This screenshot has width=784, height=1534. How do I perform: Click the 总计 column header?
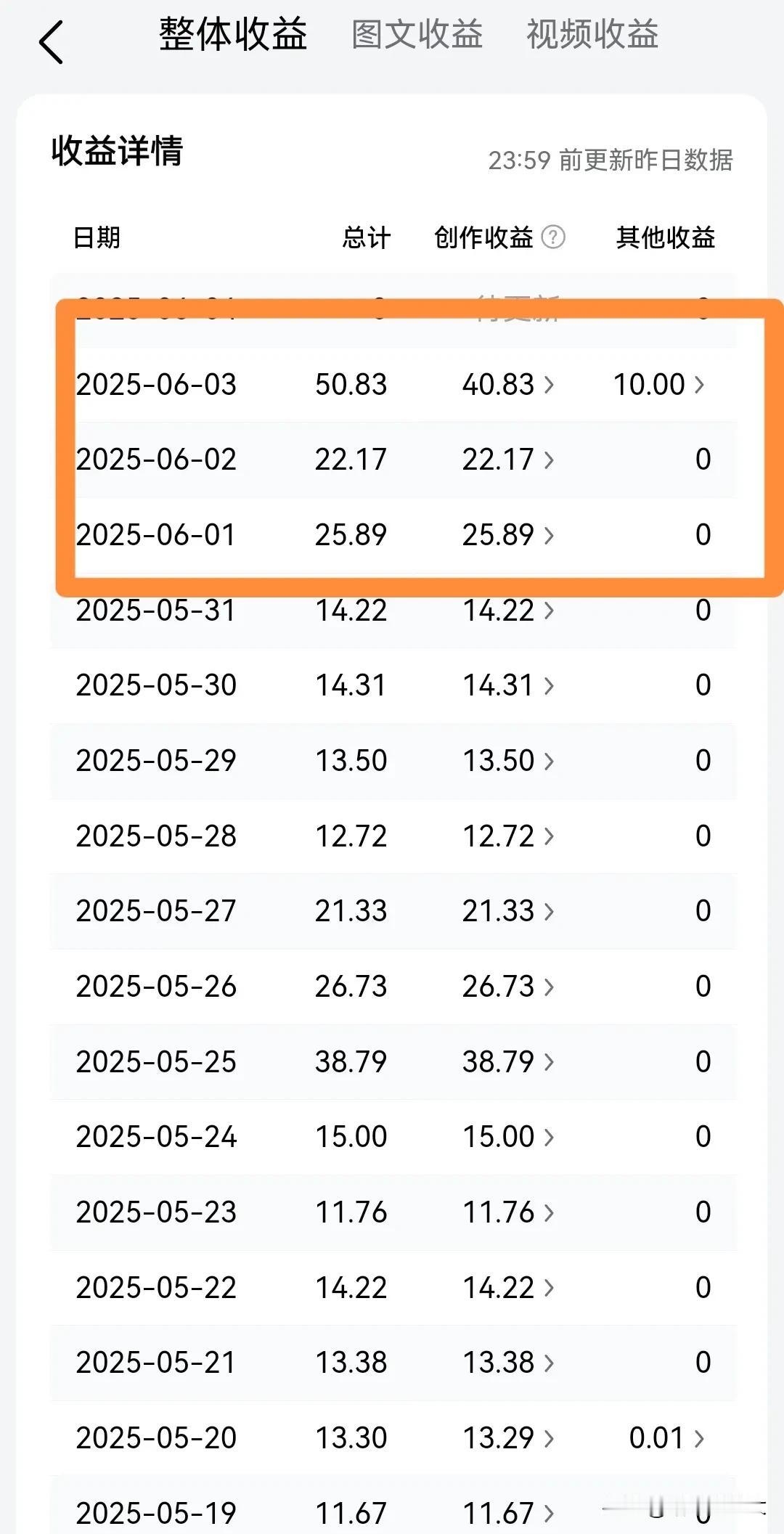coord(367,237)
